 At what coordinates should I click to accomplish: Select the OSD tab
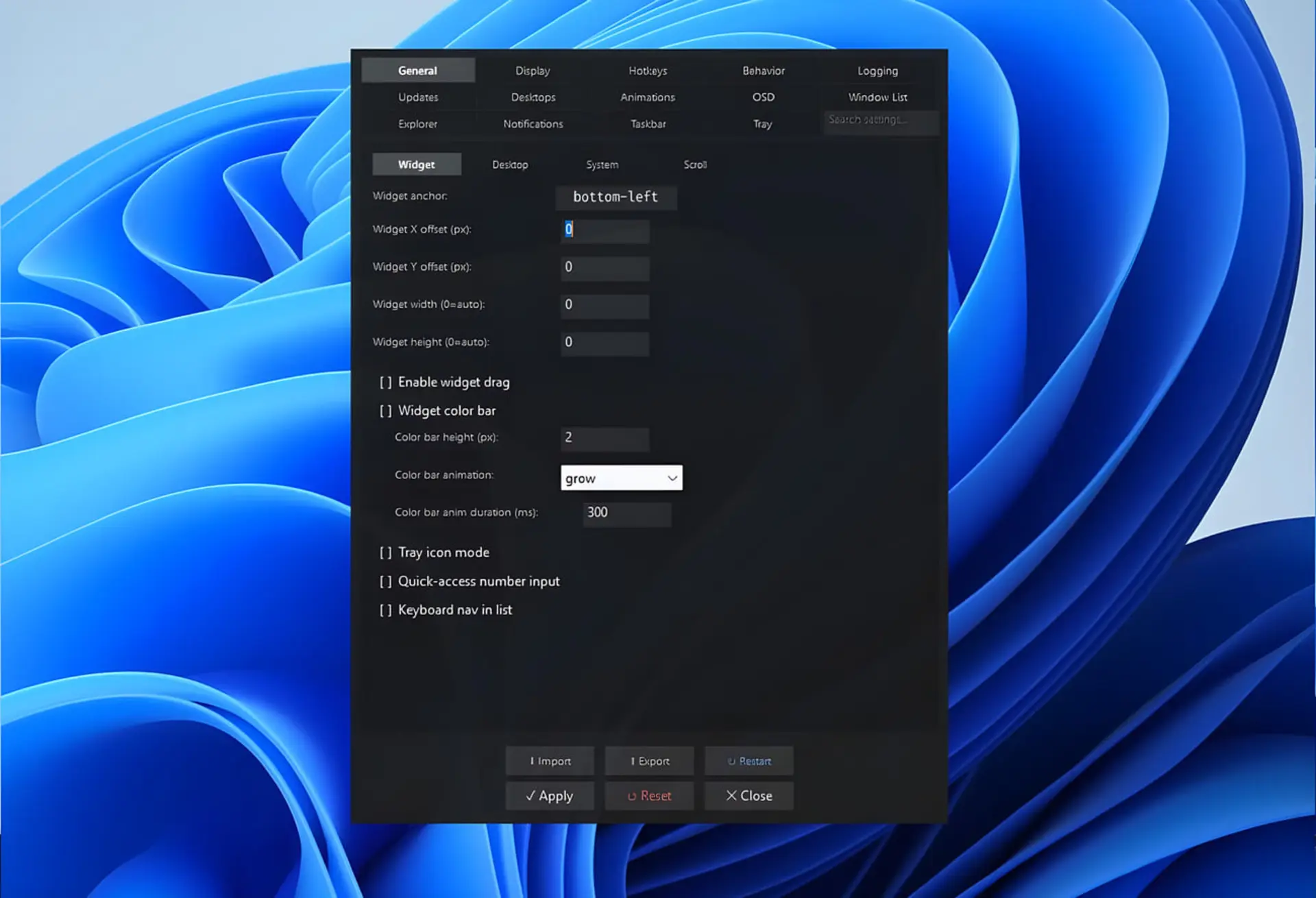click(764, 97)
